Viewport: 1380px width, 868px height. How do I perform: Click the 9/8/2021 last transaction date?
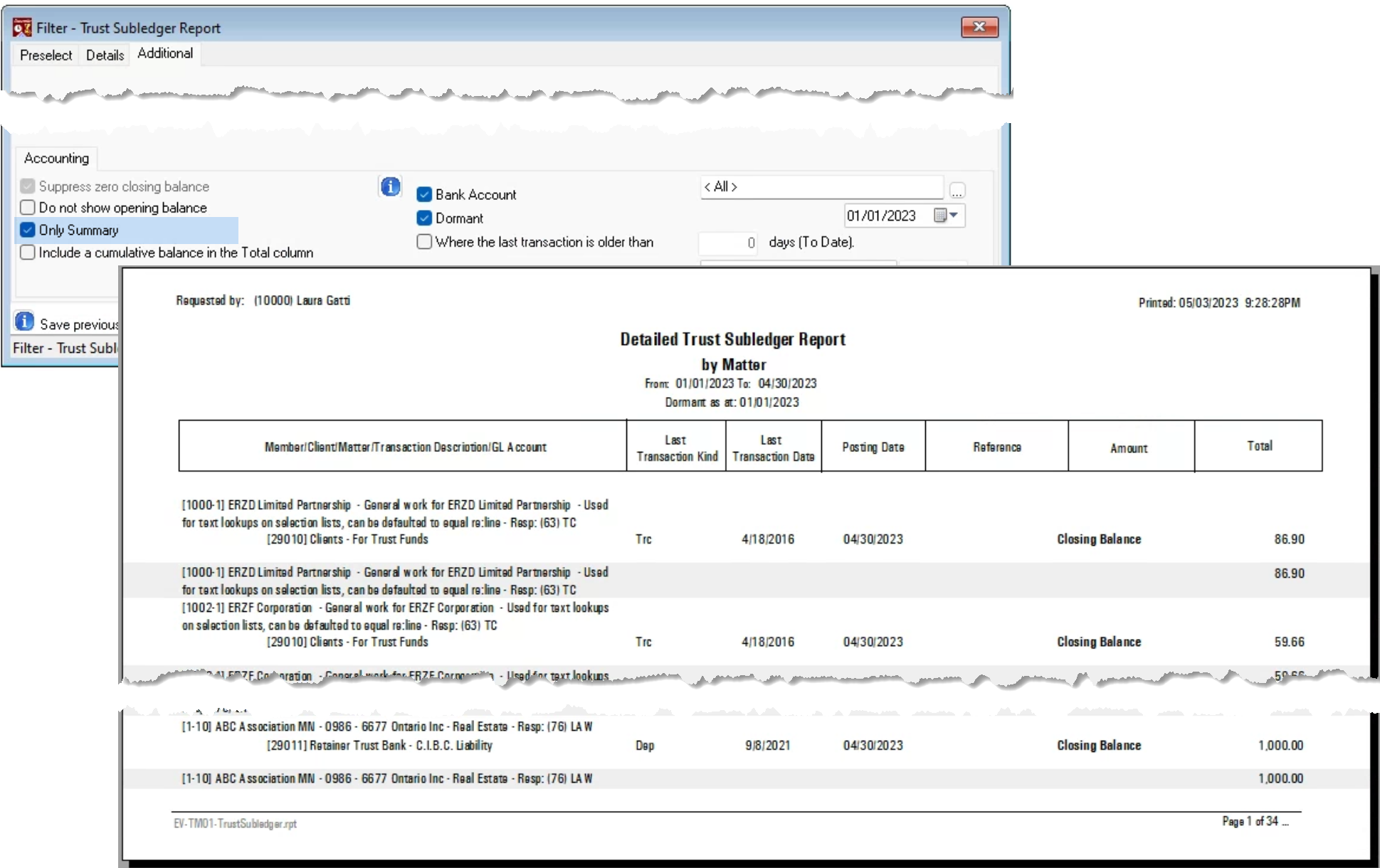[x=767, y=746]
